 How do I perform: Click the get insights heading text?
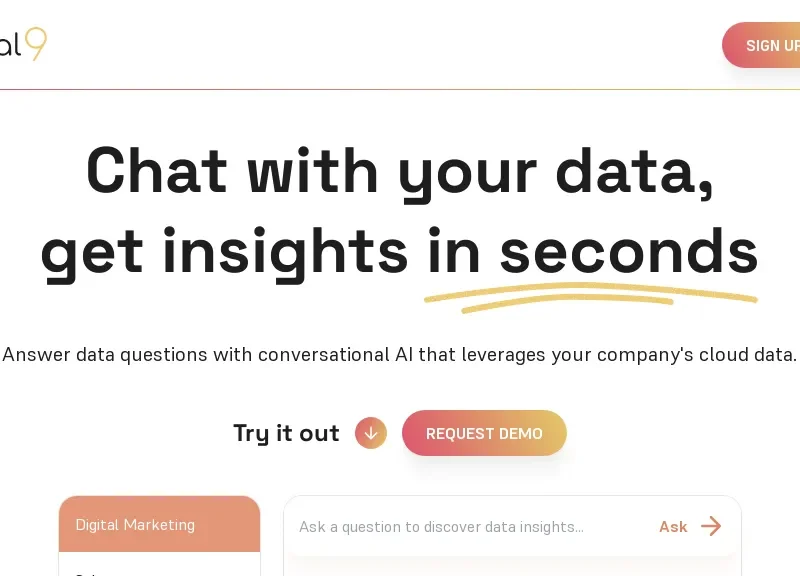[224, 250]
